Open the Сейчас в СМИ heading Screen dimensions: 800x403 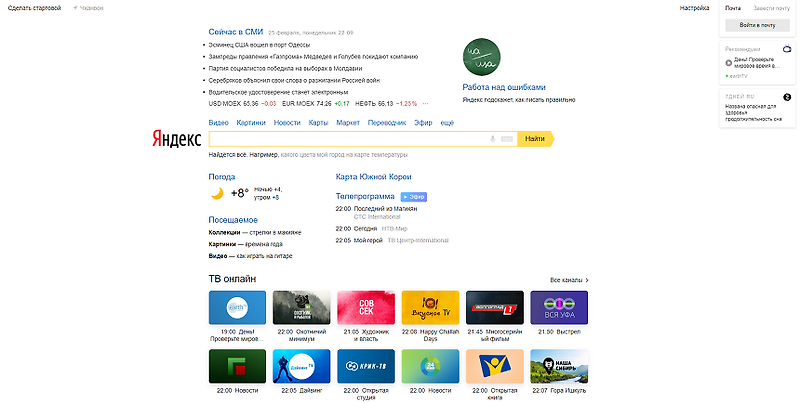coord(236,32)
